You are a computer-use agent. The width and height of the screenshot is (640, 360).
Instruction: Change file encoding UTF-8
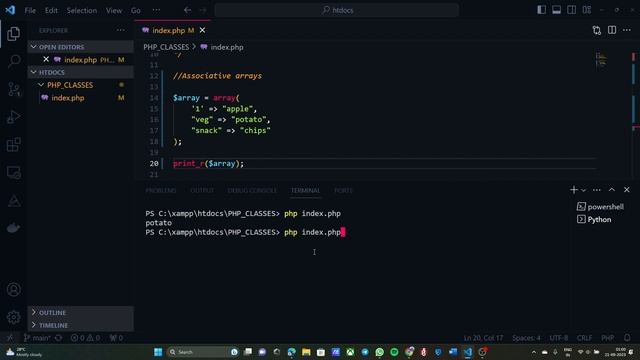click(559, 338)
